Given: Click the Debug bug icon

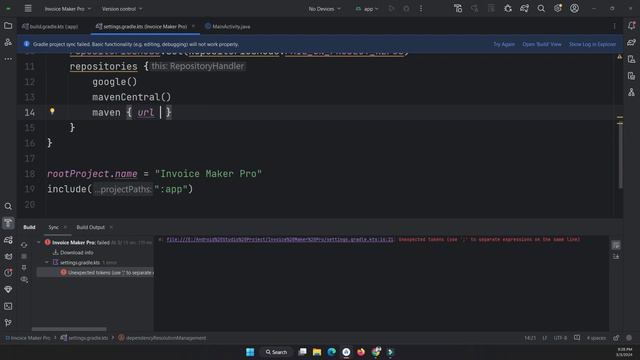Looking at the screenshot, I should [508, 9].
